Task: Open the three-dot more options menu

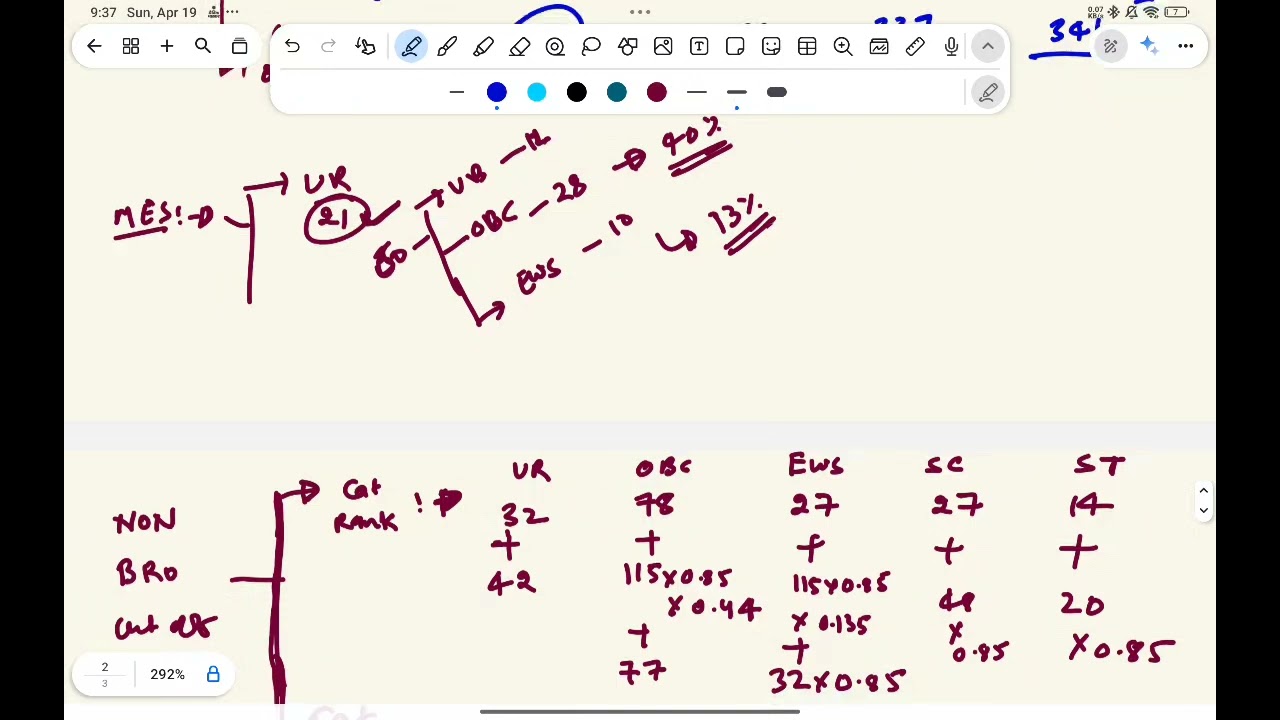Action: 1185,46
